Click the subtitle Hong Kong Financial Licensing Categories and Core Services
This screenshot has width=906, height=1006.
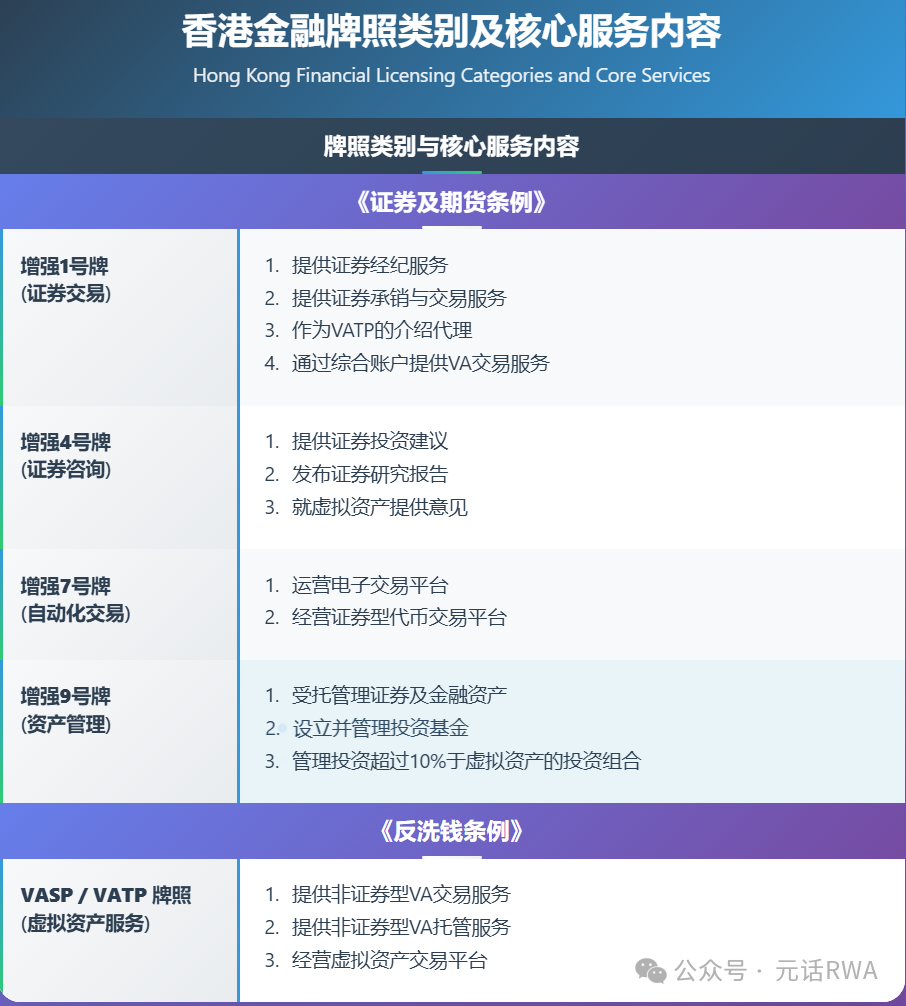(452, 75)
